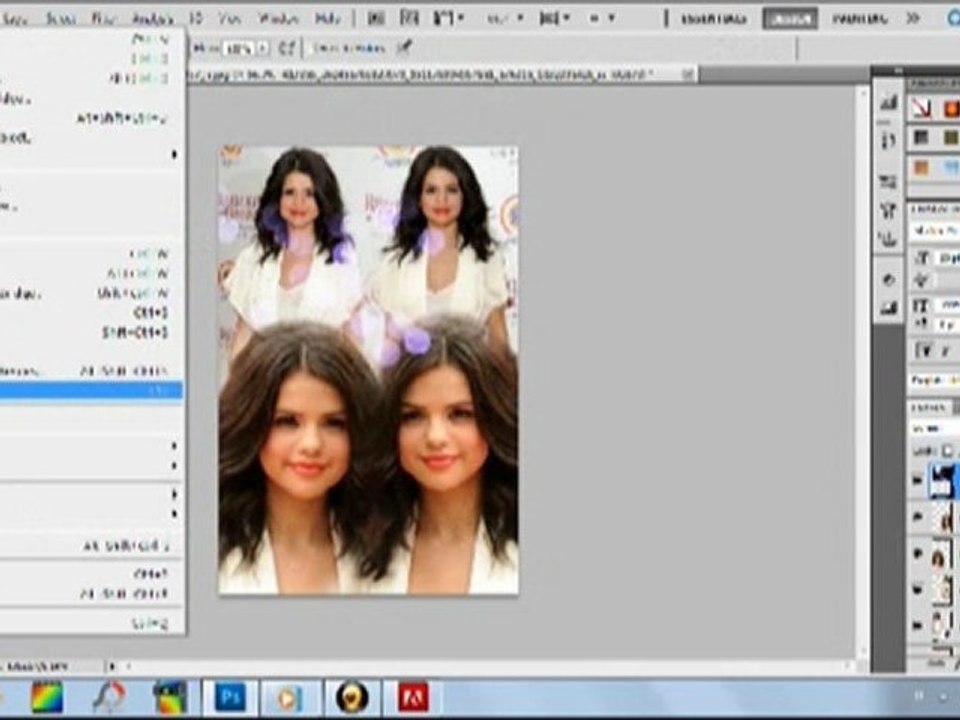Toggle visibility of fourth layer in Layers panel
This screenshot has width=960, height=720.
(x=917, y=590)
